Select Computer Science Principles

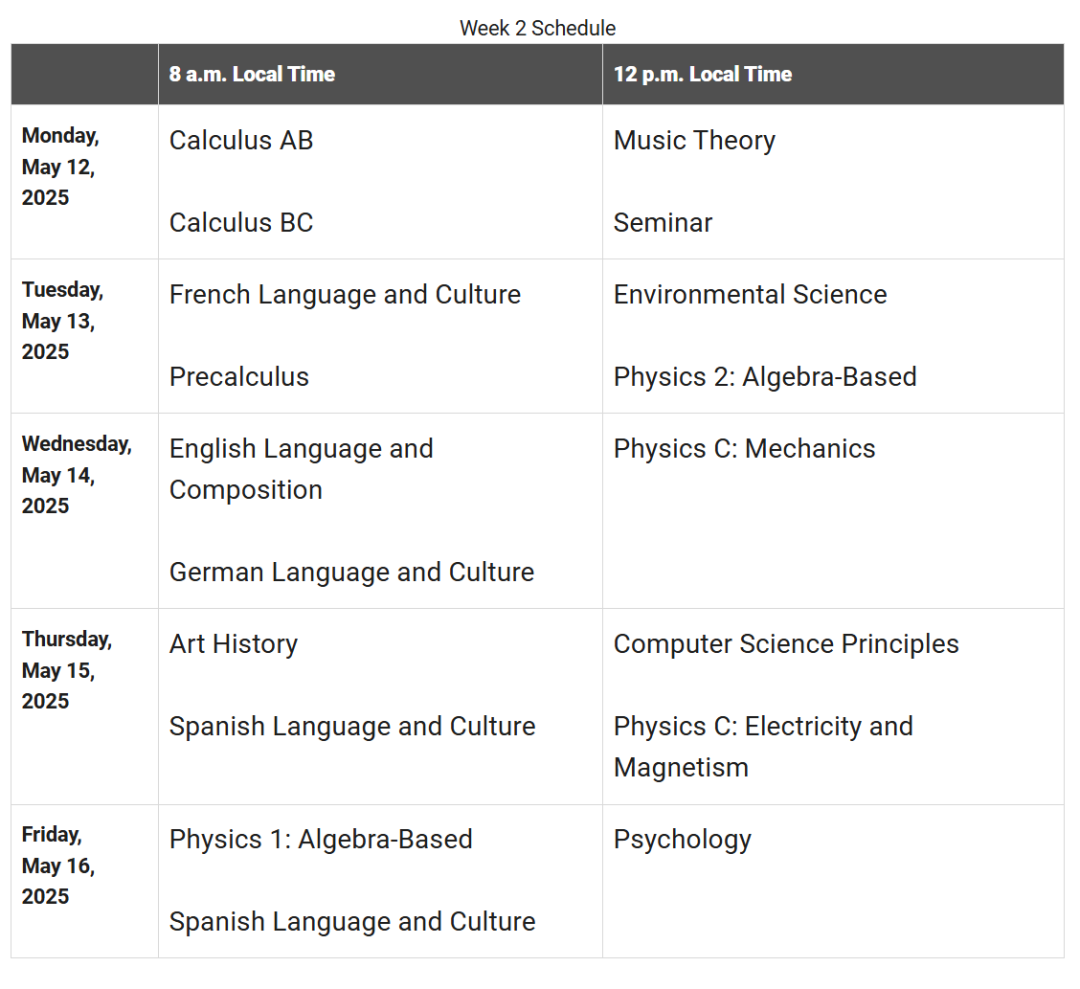(x=786, y=645)
